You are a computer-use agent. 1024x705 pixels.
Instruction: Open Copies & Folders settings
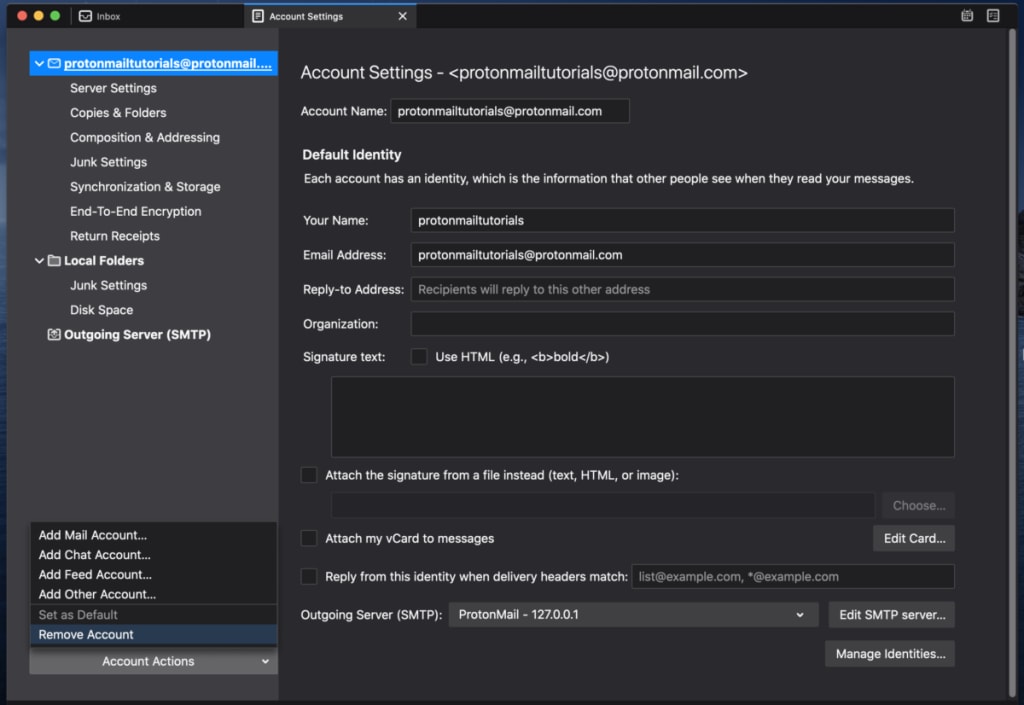[x=118, y=113]
